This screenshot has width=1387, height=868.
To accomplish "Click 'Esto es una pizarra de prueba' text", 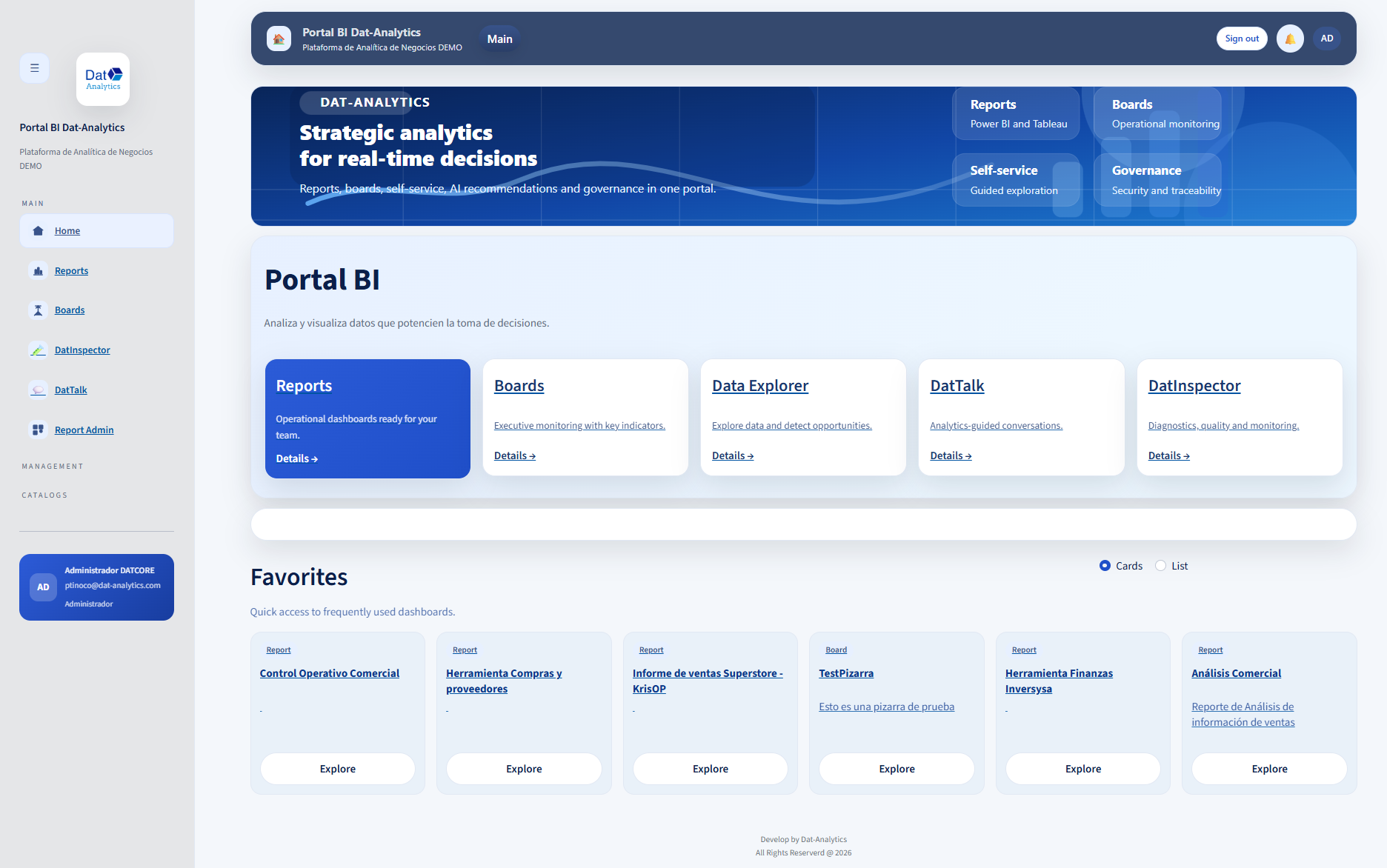I will point(886,707).
